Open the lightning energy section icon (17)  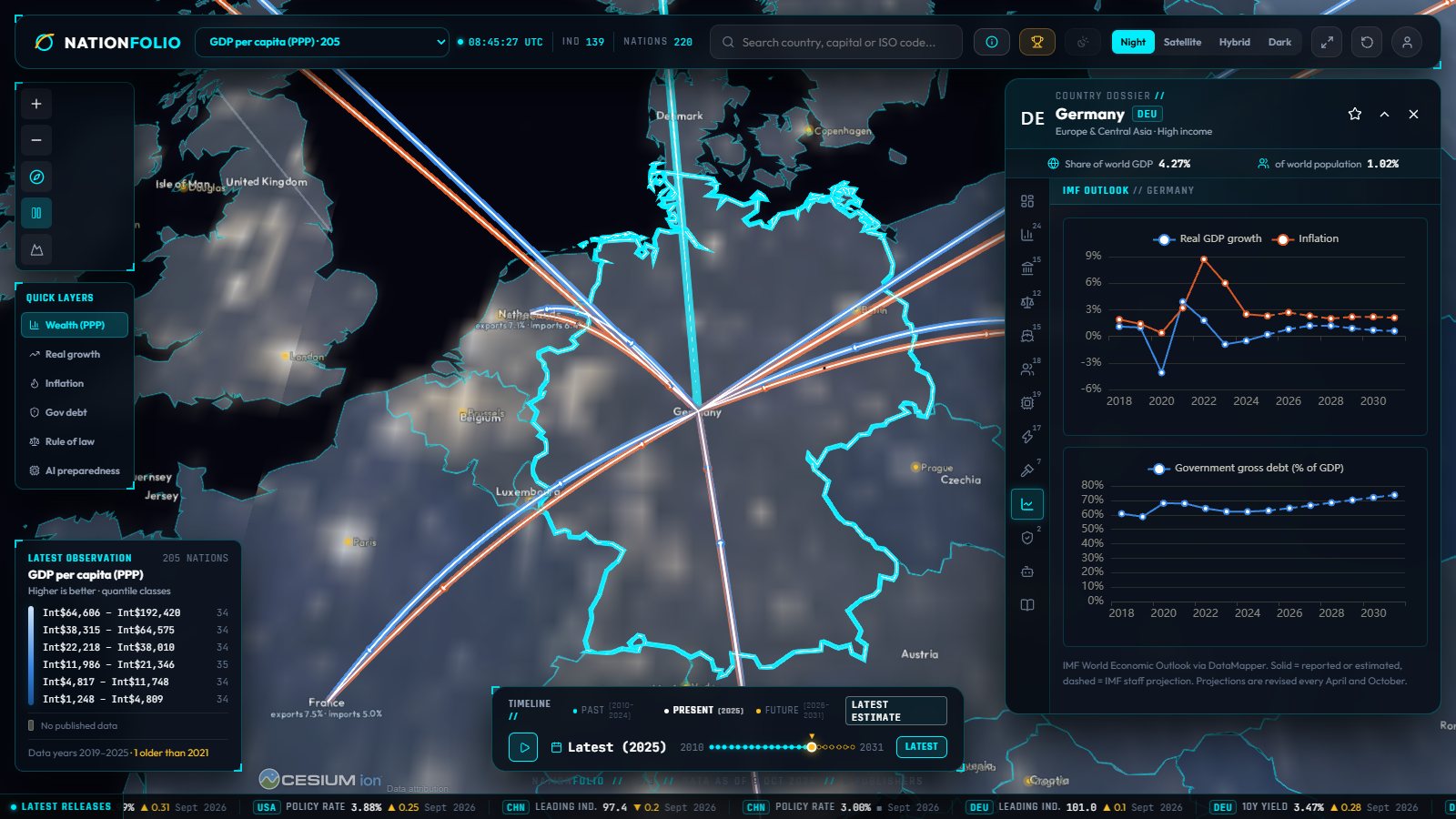pos(1027,437)
